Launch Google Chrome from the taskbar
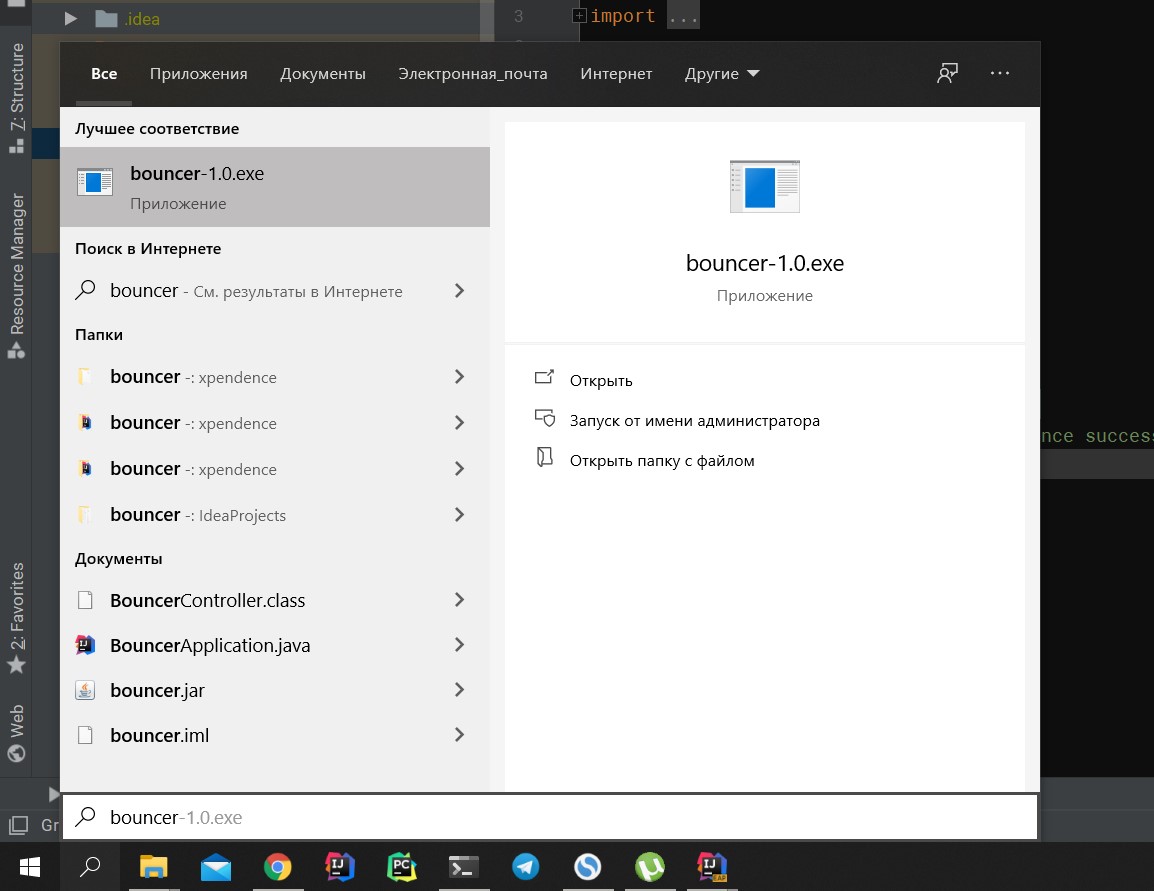 click(277, 867)
